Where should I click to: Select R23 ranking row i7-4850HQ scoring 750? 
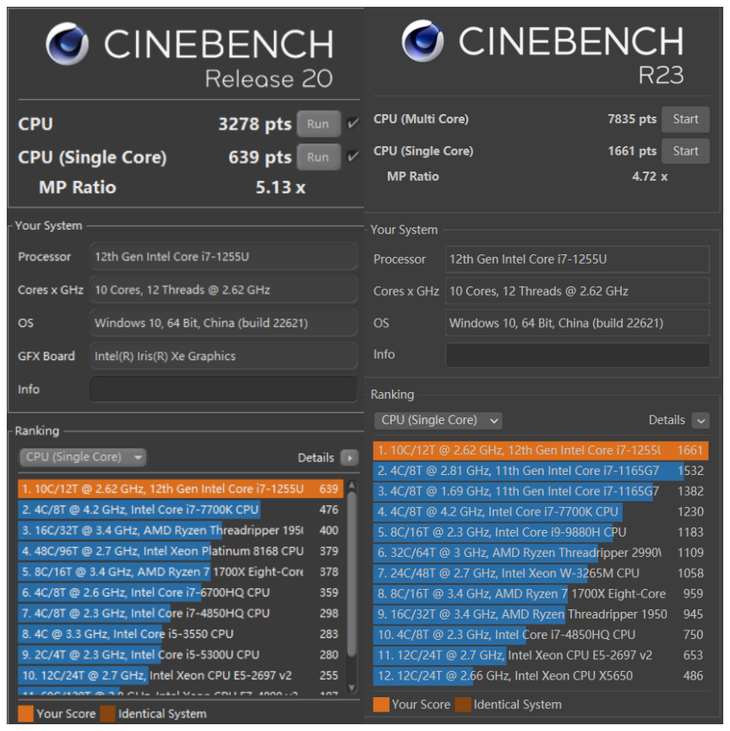(541, 635)
